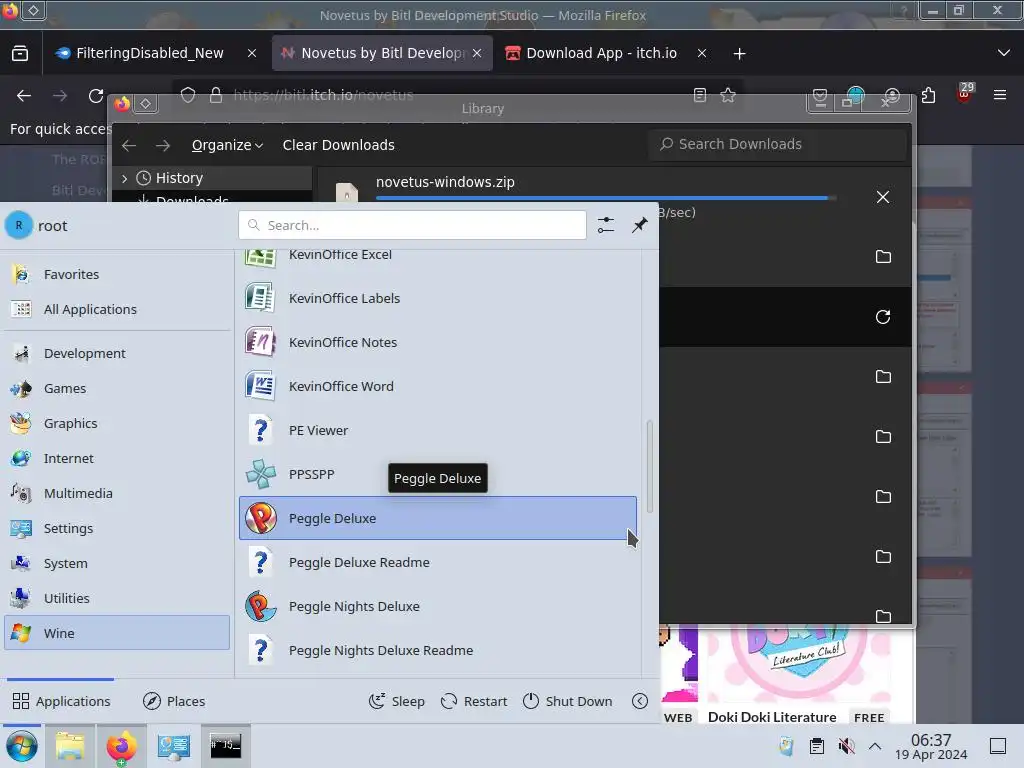This screenshot has height=768, width=1024.
Task: Unmute the volume tray icon
Action: pyautogui.click(x=846, y=746)
